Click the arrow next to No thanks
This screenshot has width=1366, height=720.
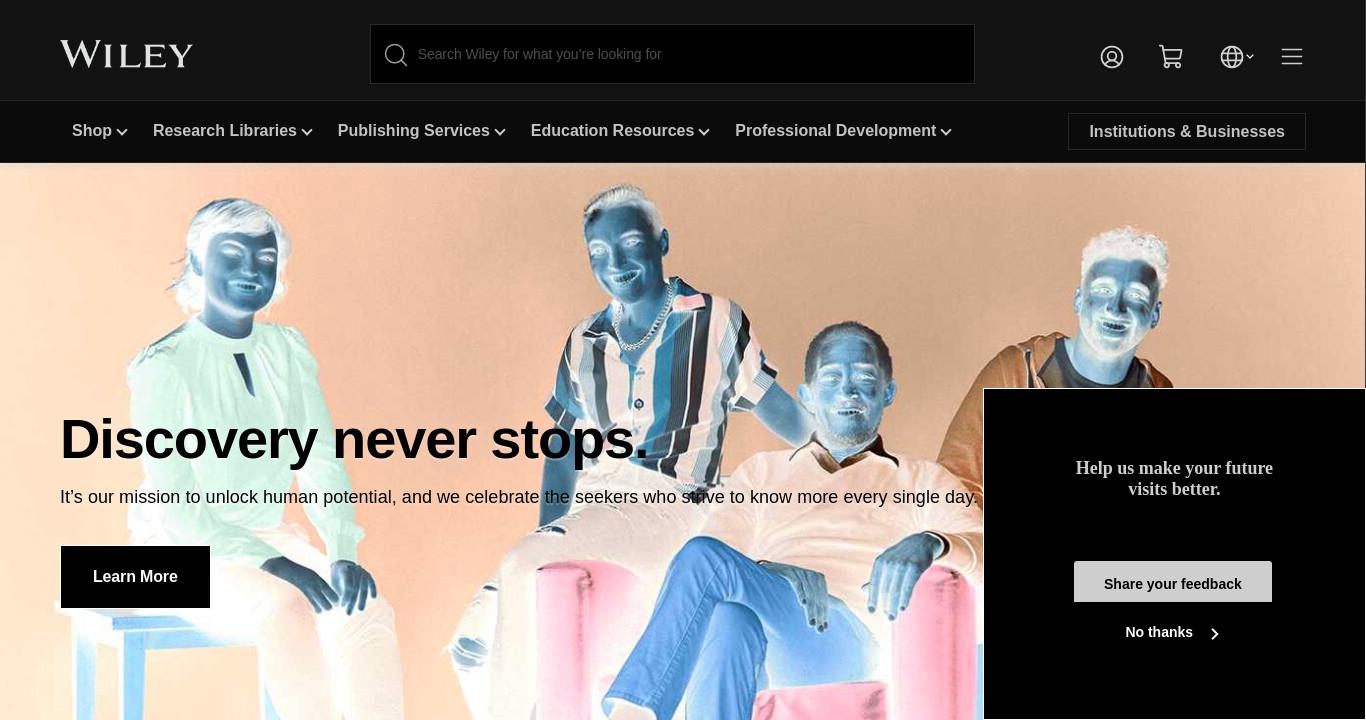(x=1215, y=634)
